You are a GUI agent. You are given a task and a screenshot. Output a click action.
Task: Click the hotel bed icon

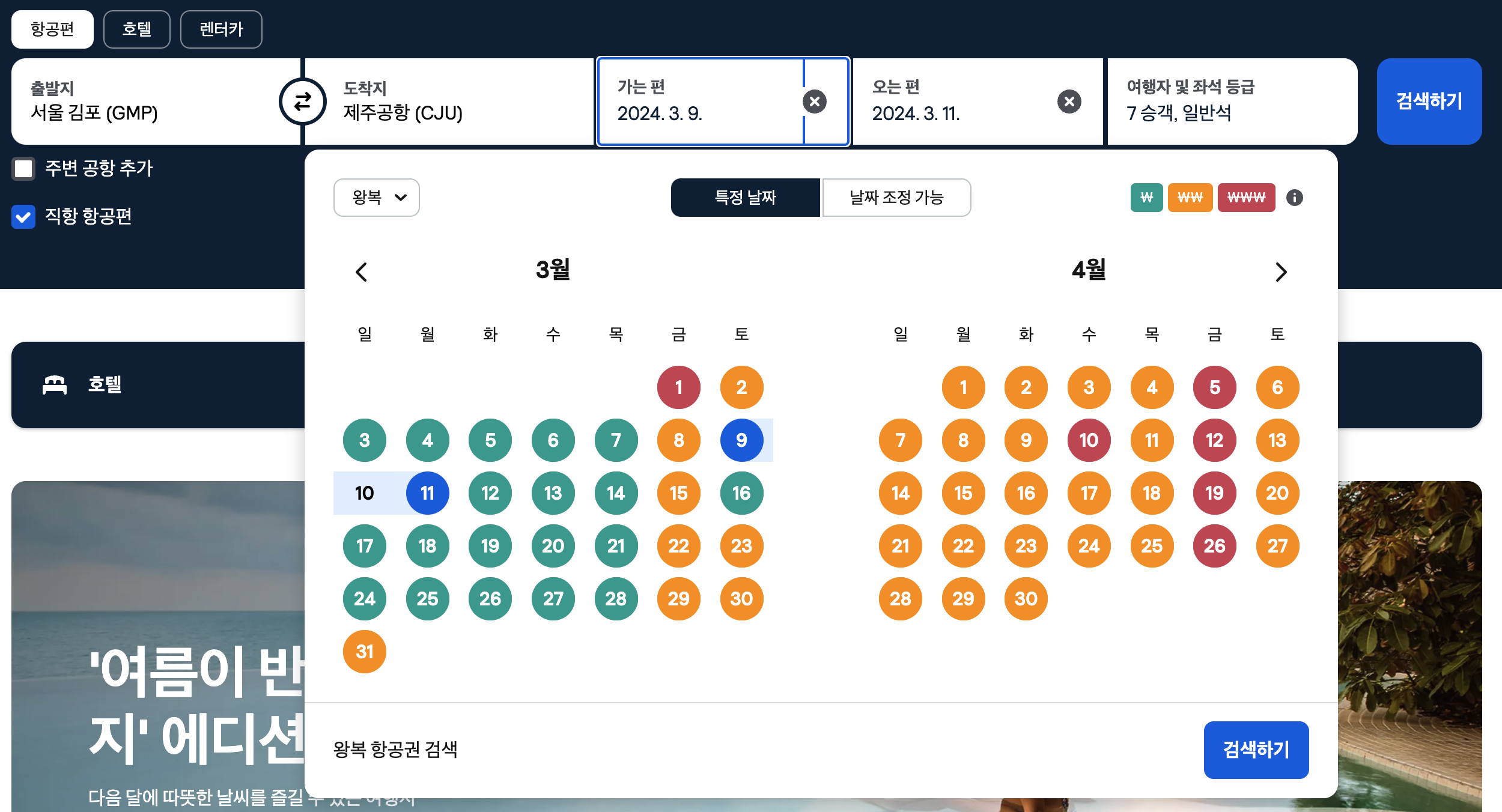[55, 385]
